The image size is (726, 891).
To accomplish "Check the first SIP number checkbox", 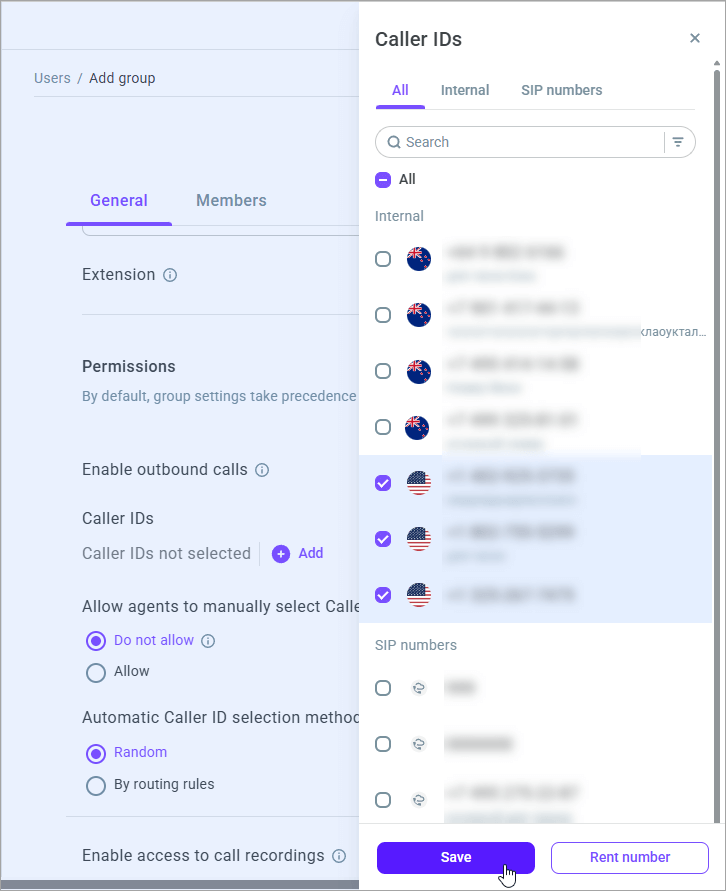I will [x=383, y=688].
